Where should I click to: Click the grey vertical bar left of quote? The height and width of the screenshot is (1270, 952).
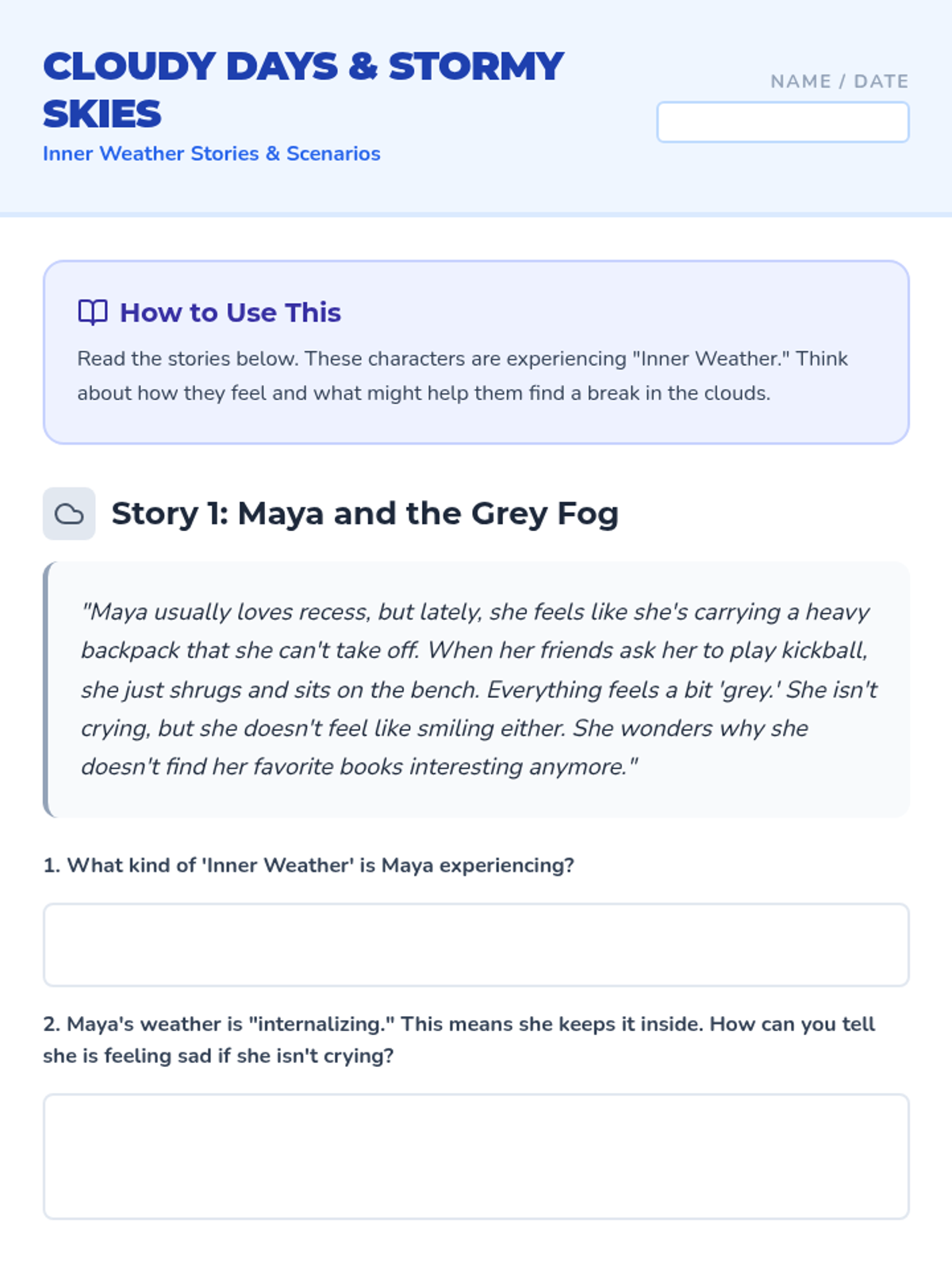[x=47, y=689]
